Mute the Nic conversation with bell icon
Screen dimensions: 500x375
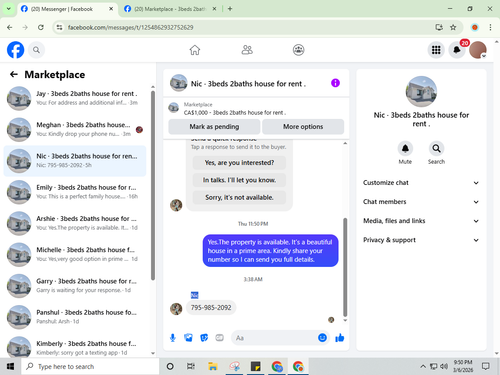(405, 149)
